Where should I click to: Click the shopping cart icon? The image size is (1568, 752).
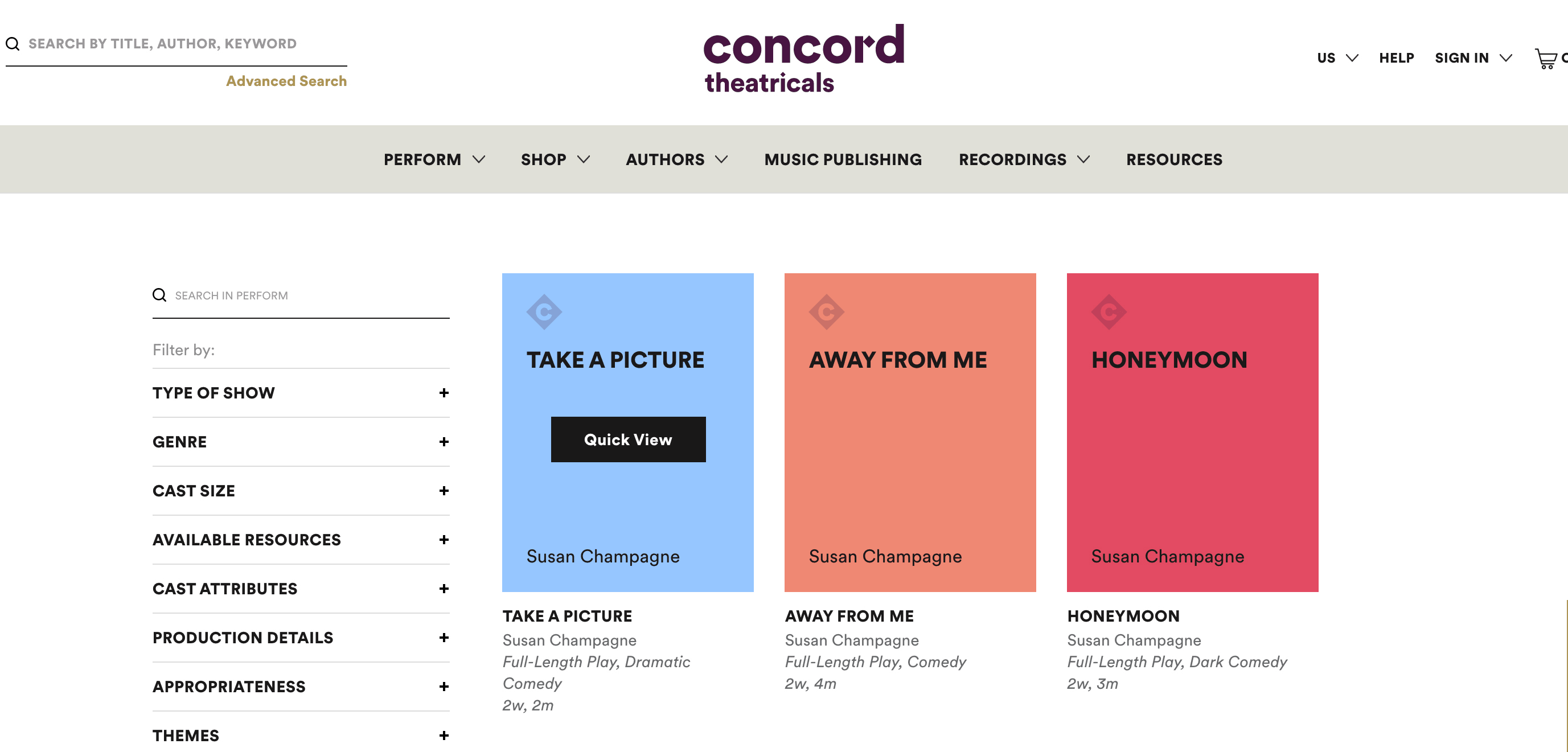1545,59
